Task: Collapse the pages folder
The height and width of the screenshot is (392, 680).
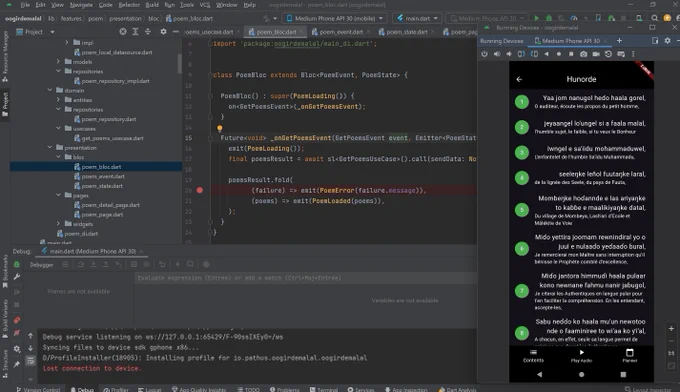Action: [59, 195]
